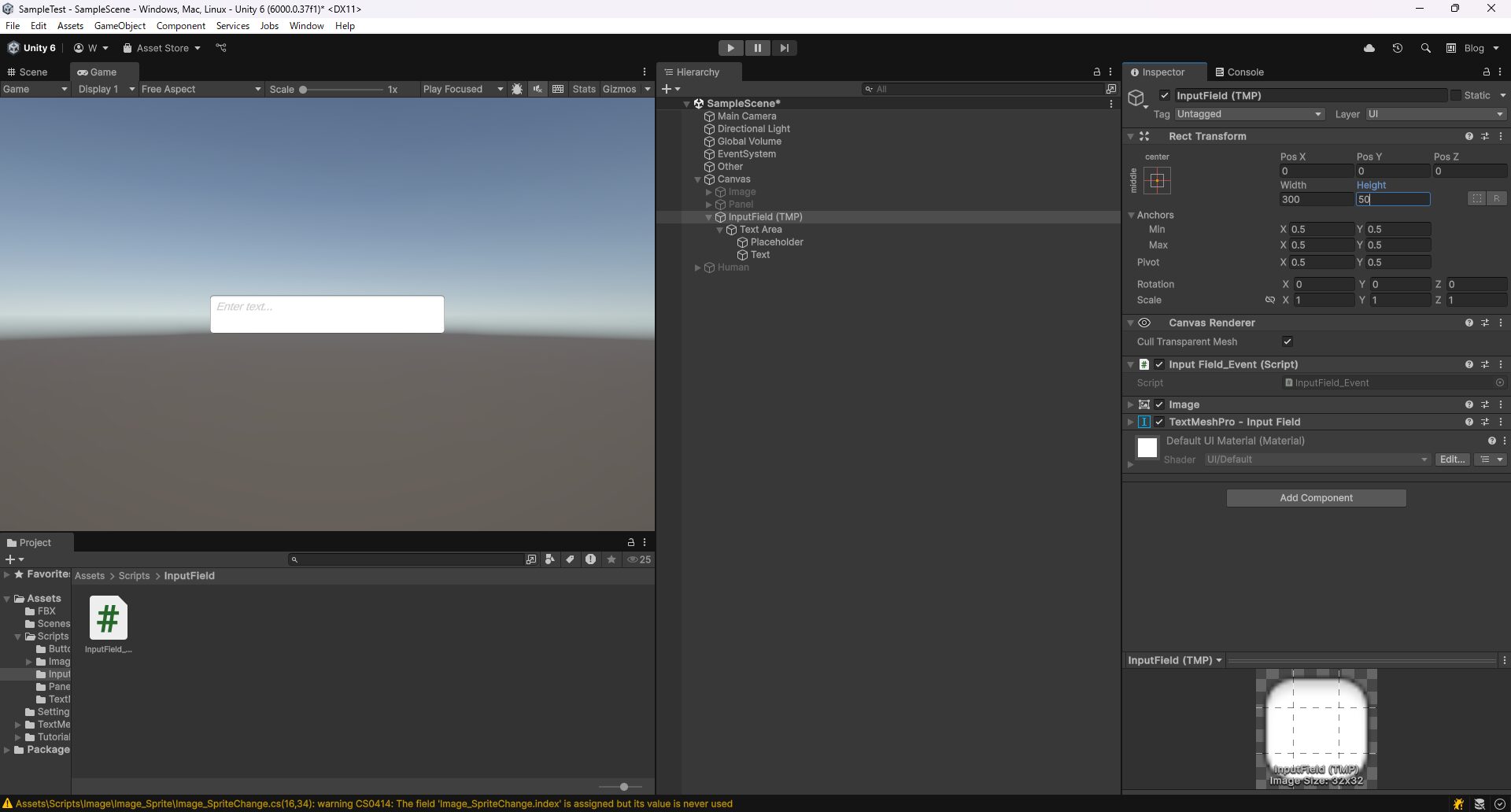Click the Pause button in the toolbar

(x=757, y=48)
